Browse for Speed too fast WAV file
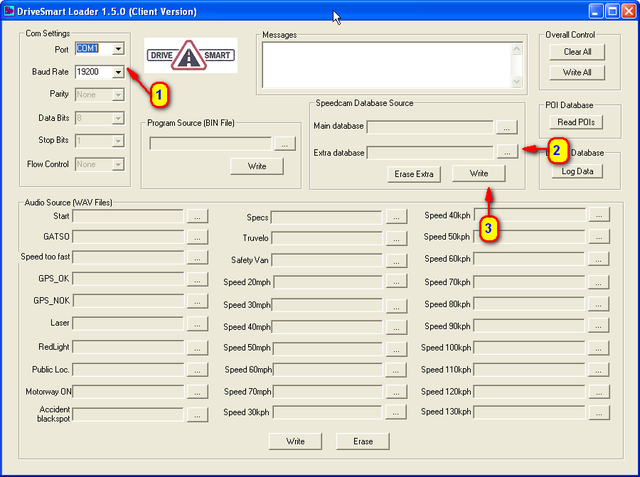The height and width of the screenshot is (477, 640). (x=198, y=257)
